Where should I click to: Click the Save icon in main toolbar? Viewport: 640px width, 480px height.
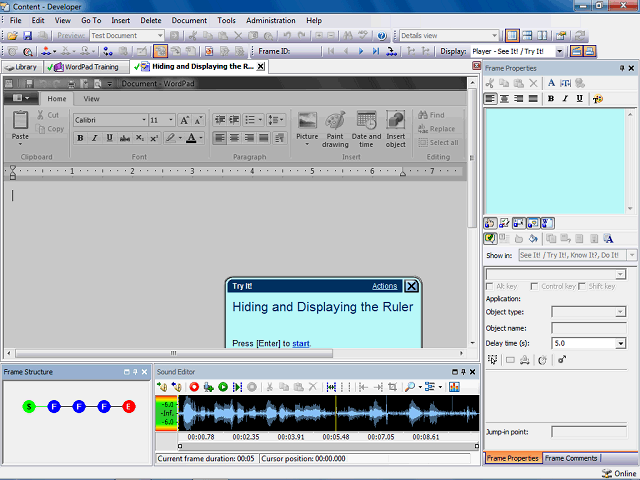click(x=28, y=35)
